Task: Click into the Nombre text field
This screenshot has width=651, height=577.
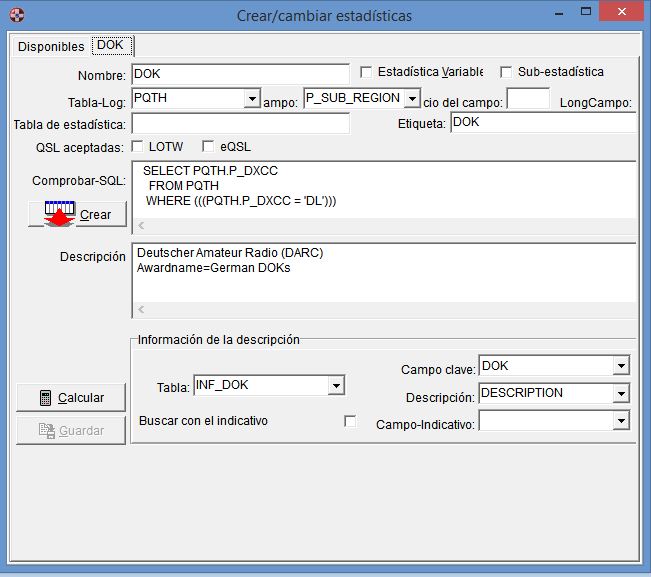Action: [x=240, y=74]
